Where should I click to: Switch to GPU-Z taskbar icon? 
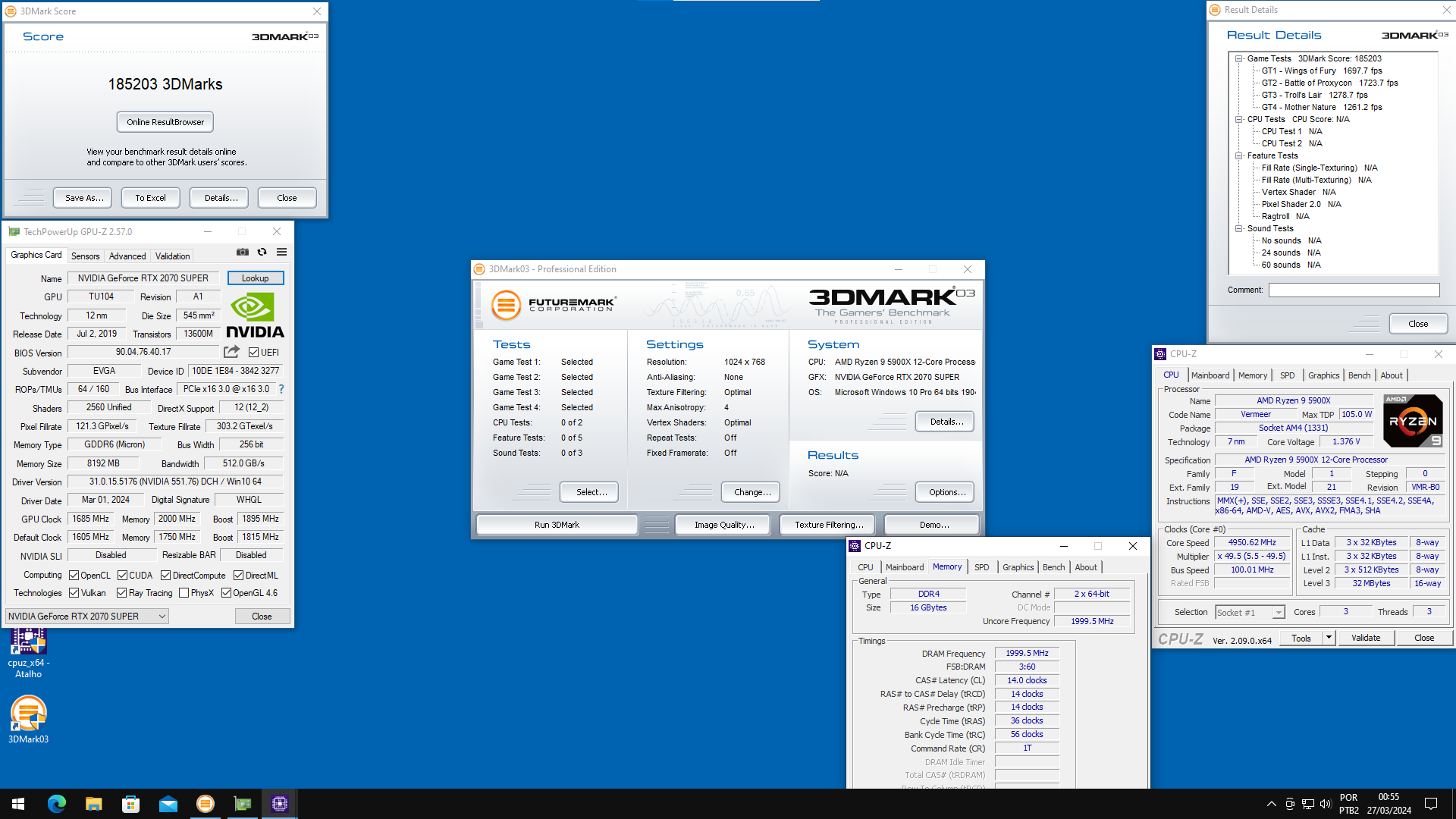[243, 804]
